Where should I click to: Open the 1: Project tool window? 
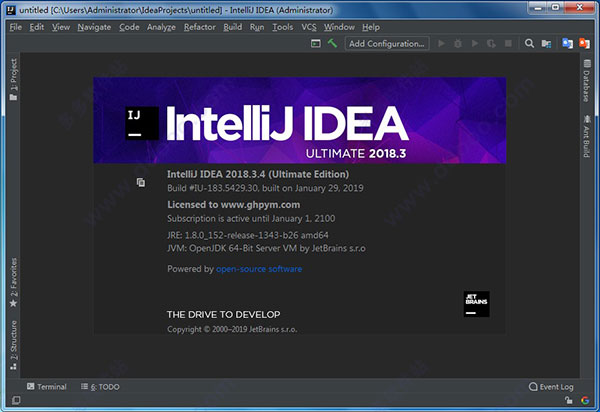[x=13, y=79]
